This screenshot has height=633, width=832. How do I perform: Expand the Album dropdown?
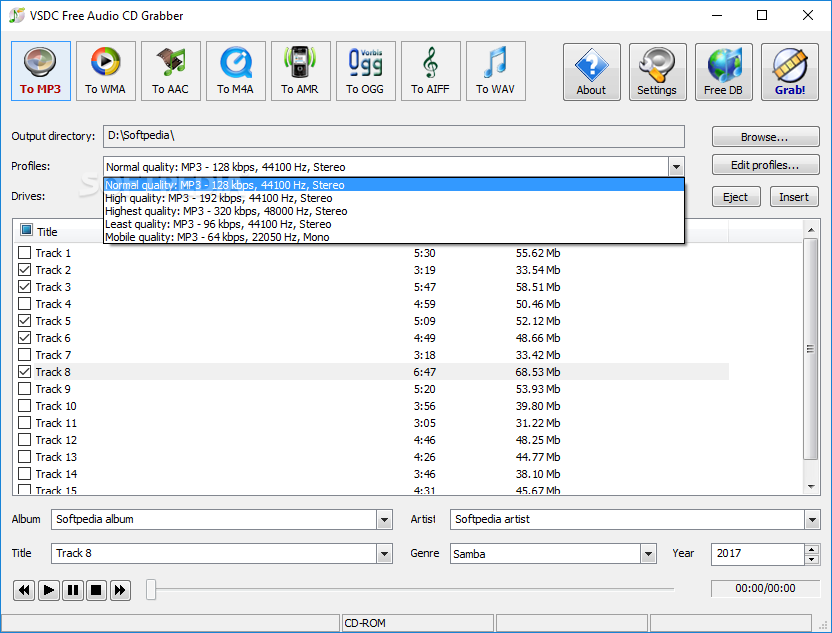click(x=385, y=520)
